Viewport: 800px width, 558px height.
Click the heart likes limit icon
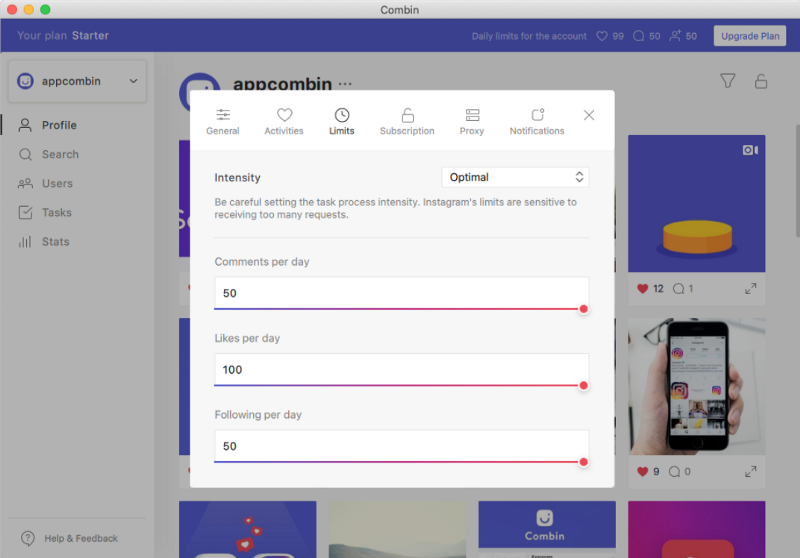click(602, 36)
